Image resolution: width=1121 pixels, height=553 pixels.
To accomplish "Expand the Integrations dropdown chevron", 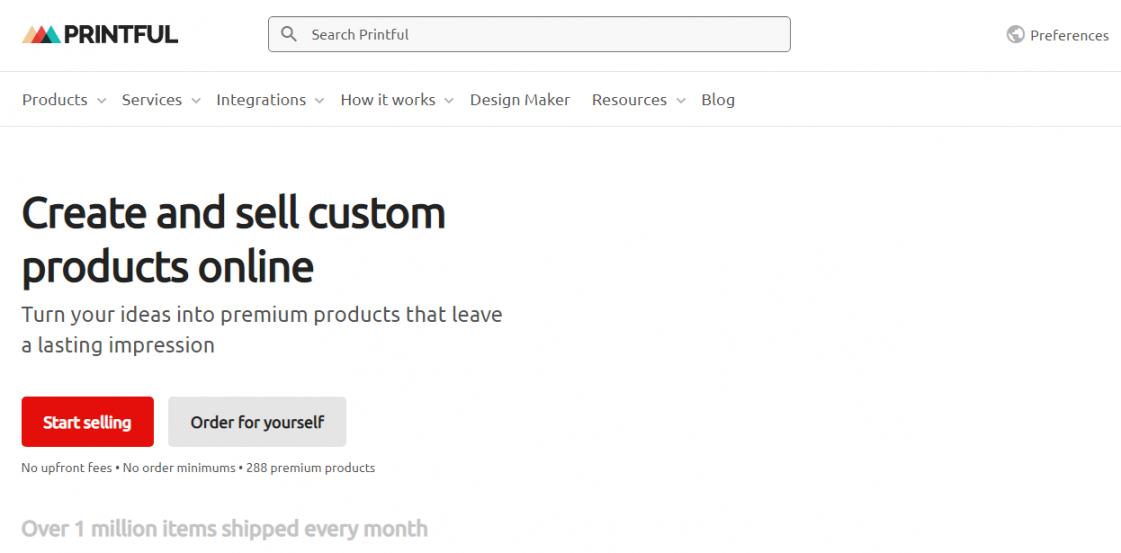I will click(320, 101).
